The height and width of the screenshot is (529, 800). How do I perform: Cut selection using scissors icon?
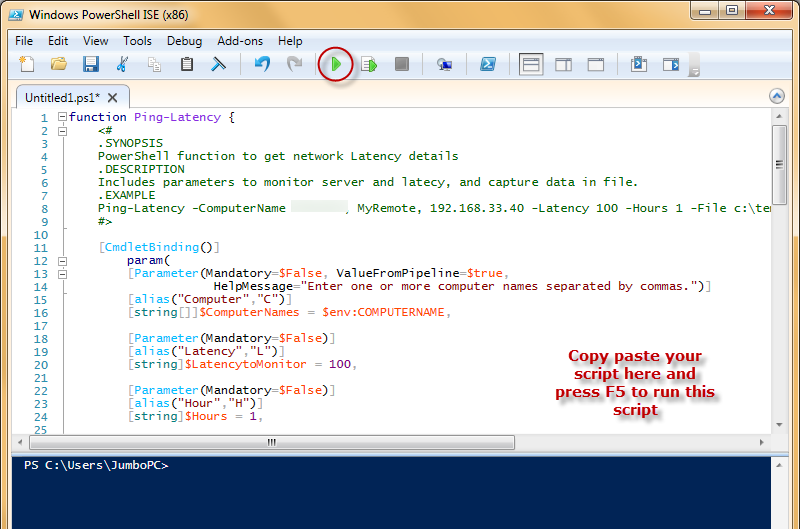tap(122, 64)
